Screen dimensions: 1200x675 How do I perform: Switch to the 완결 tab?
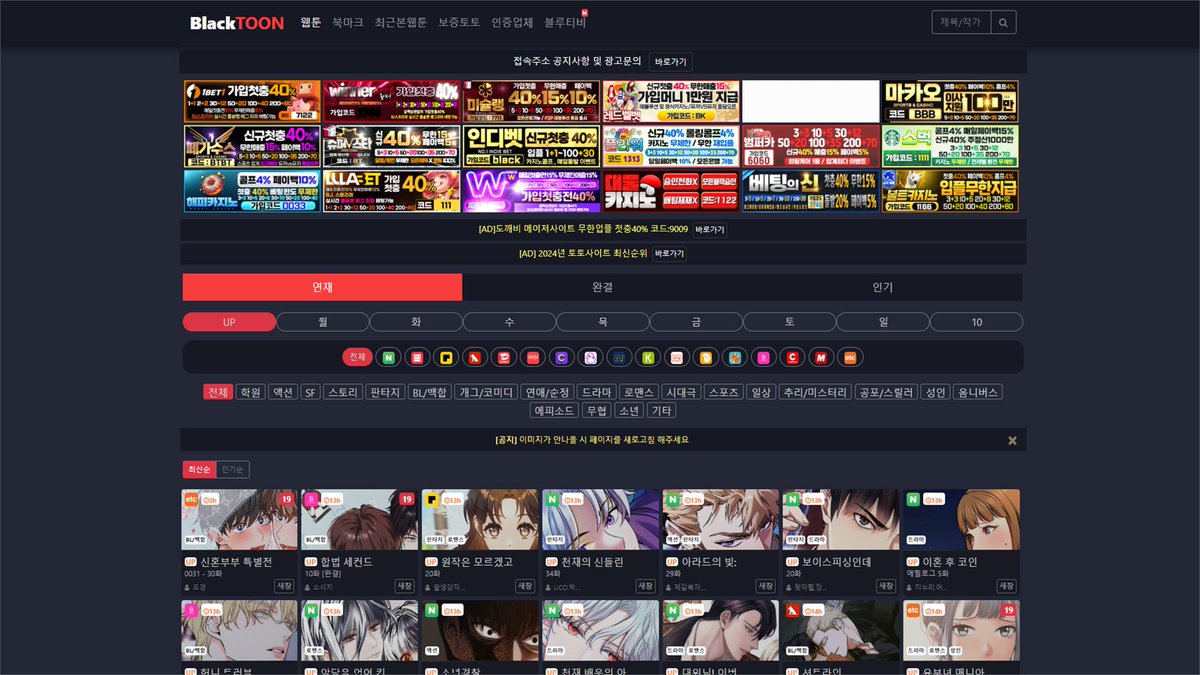click(602, 287)
